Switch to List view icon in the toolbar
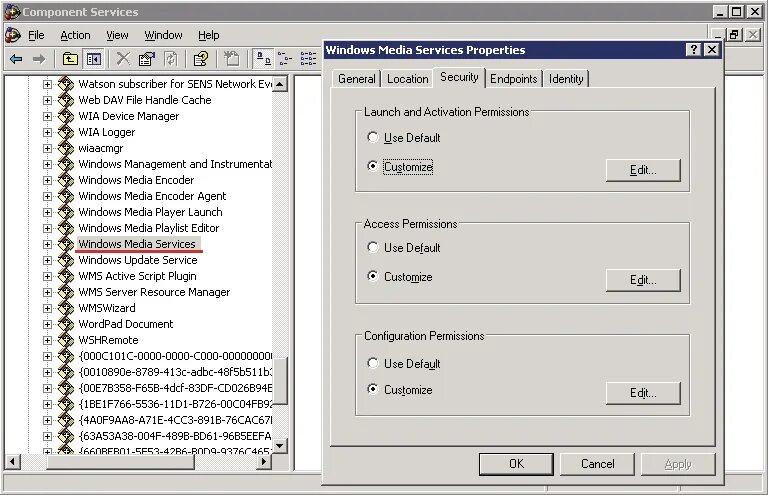This screenshot has width=768, height=495. (x=308, y=59)
